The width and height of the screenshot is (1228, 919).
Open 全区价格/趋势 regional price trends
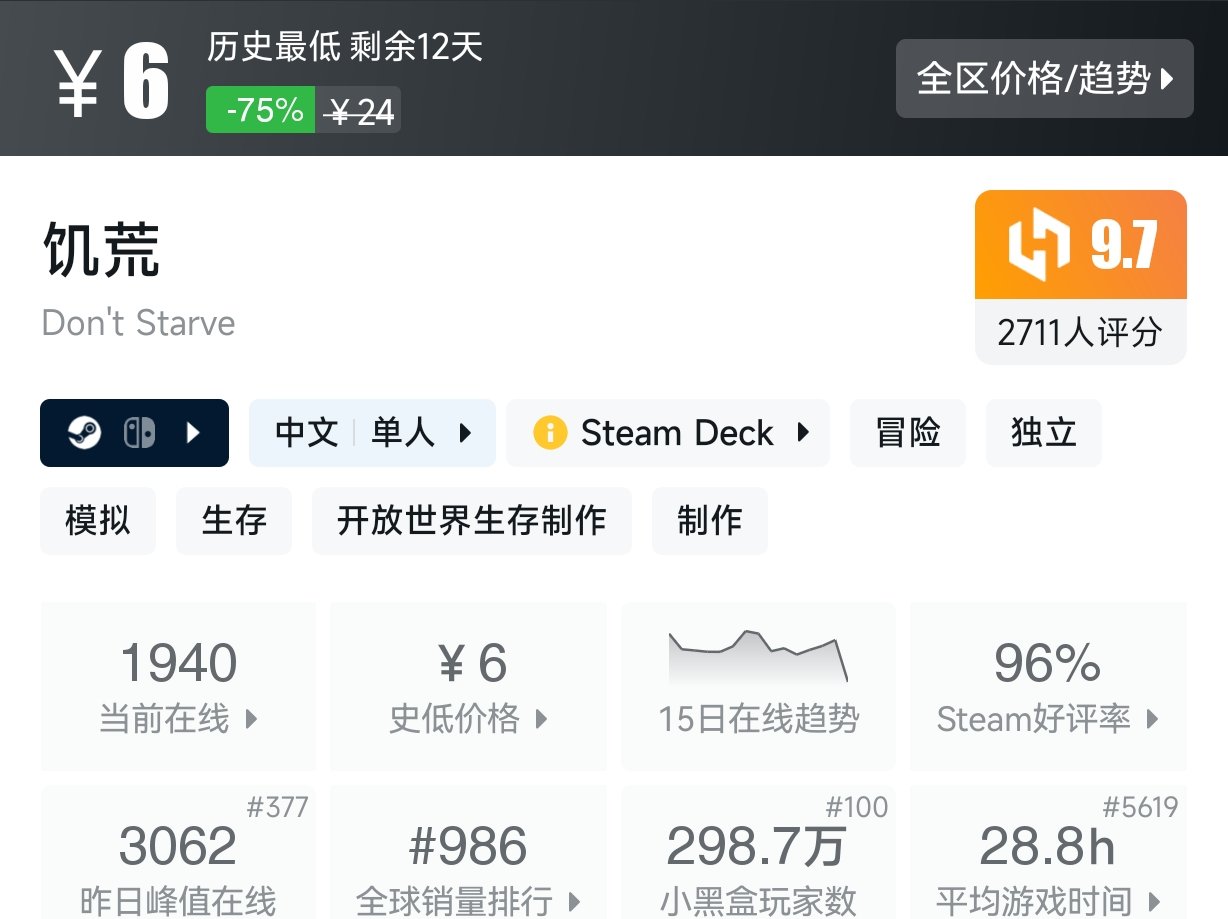1044,79
